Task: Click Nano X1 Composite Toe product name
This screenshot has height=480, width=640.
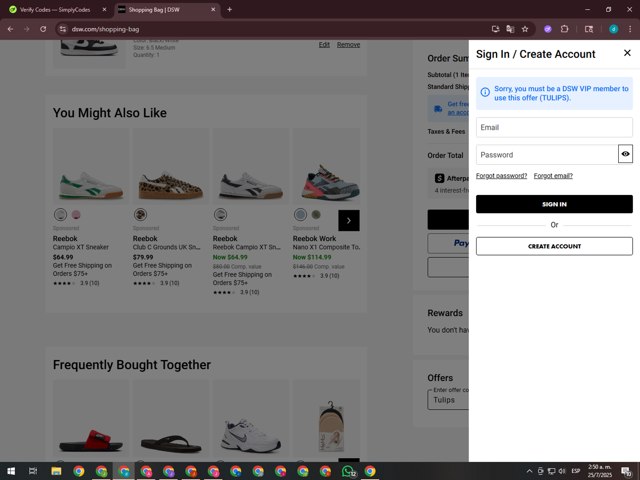Action: [327, 247]
